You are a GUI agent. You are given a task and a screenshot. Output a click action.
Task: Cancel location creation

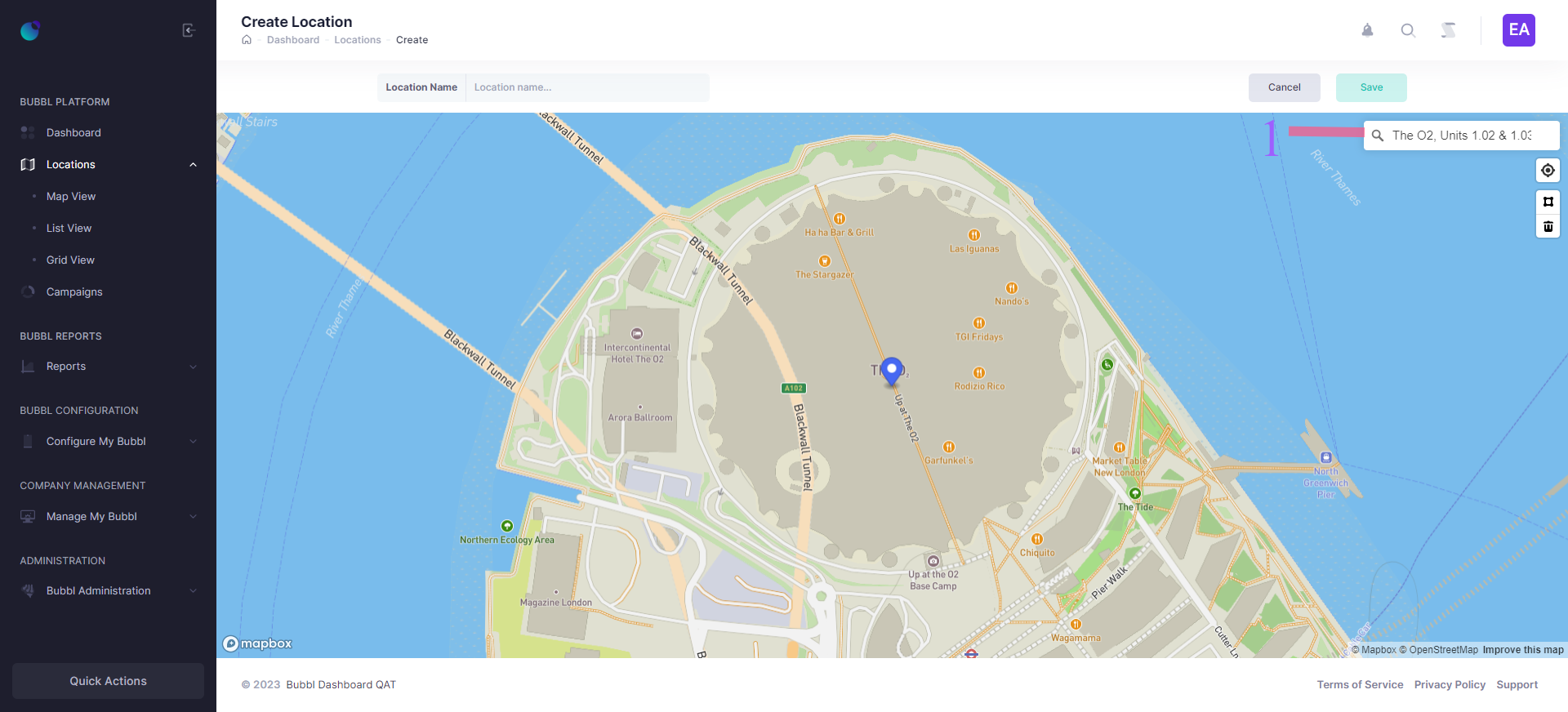click(1284, 87)
